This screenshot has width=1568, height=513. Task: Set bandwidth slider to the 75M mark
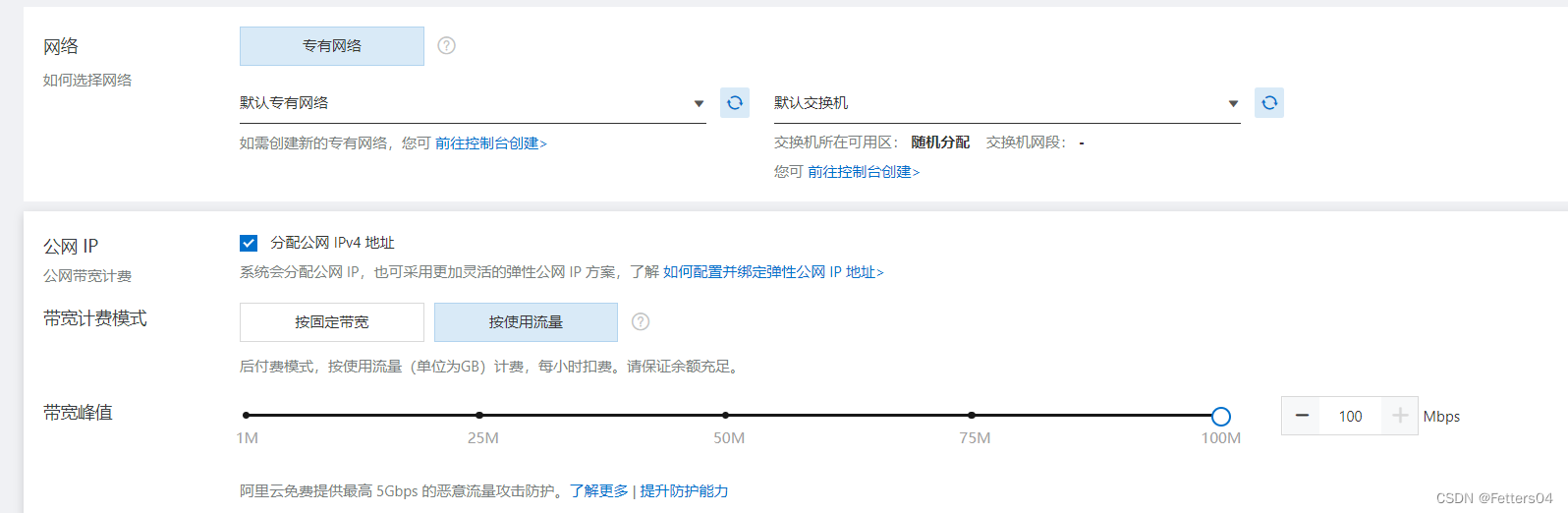click(972, 416)
